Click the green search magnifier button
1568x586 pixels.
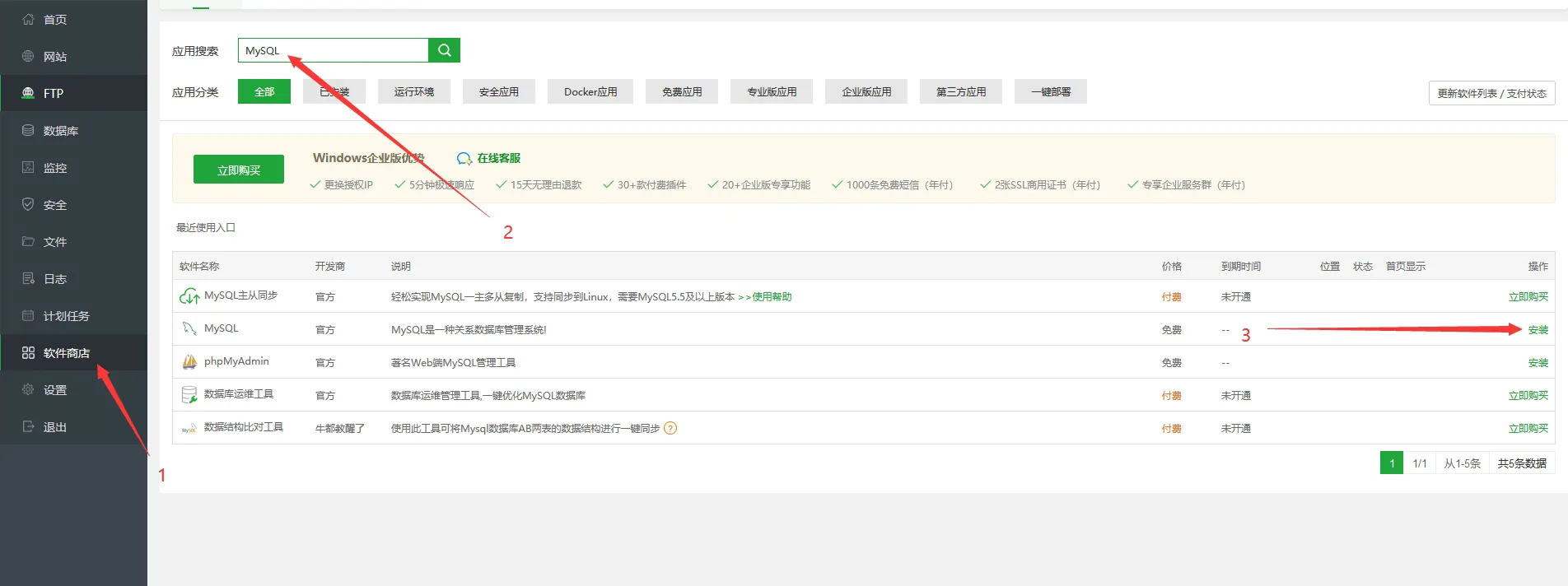point(444,50)
